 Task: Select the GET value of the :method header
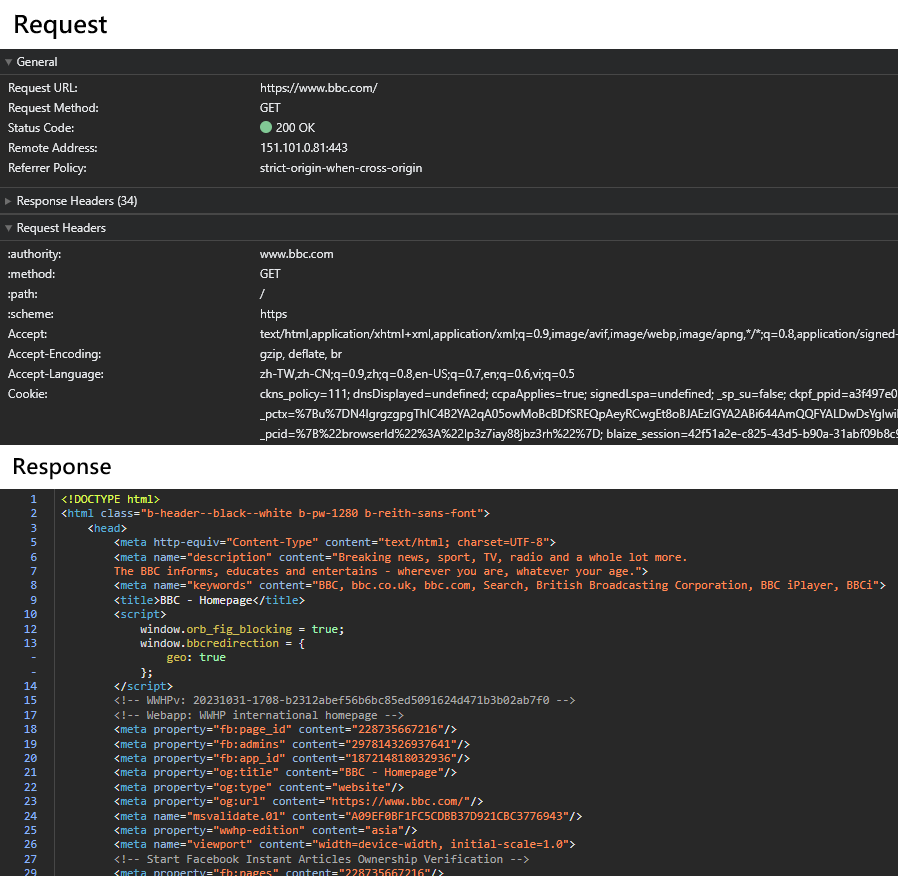coord(270,274)
